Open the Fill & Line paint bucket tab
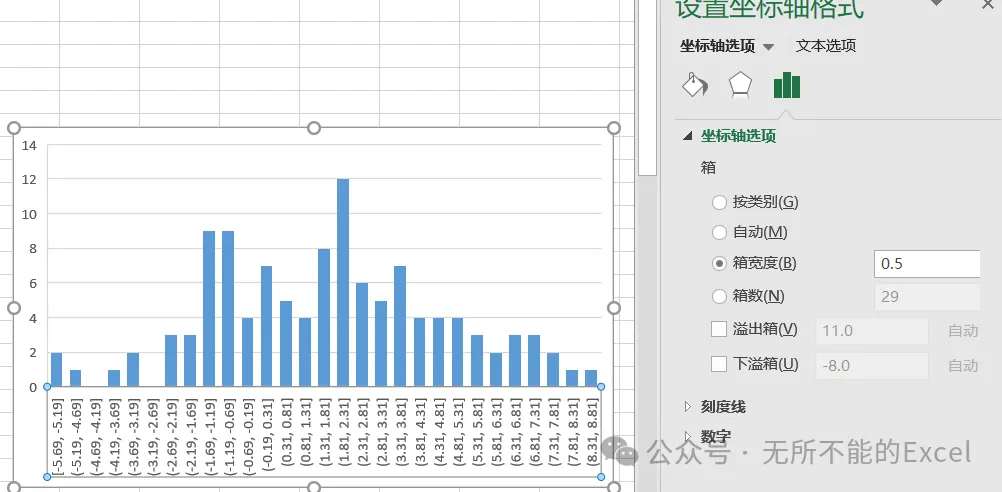This screenshot has height=492, width=1002. pos(695,85)
